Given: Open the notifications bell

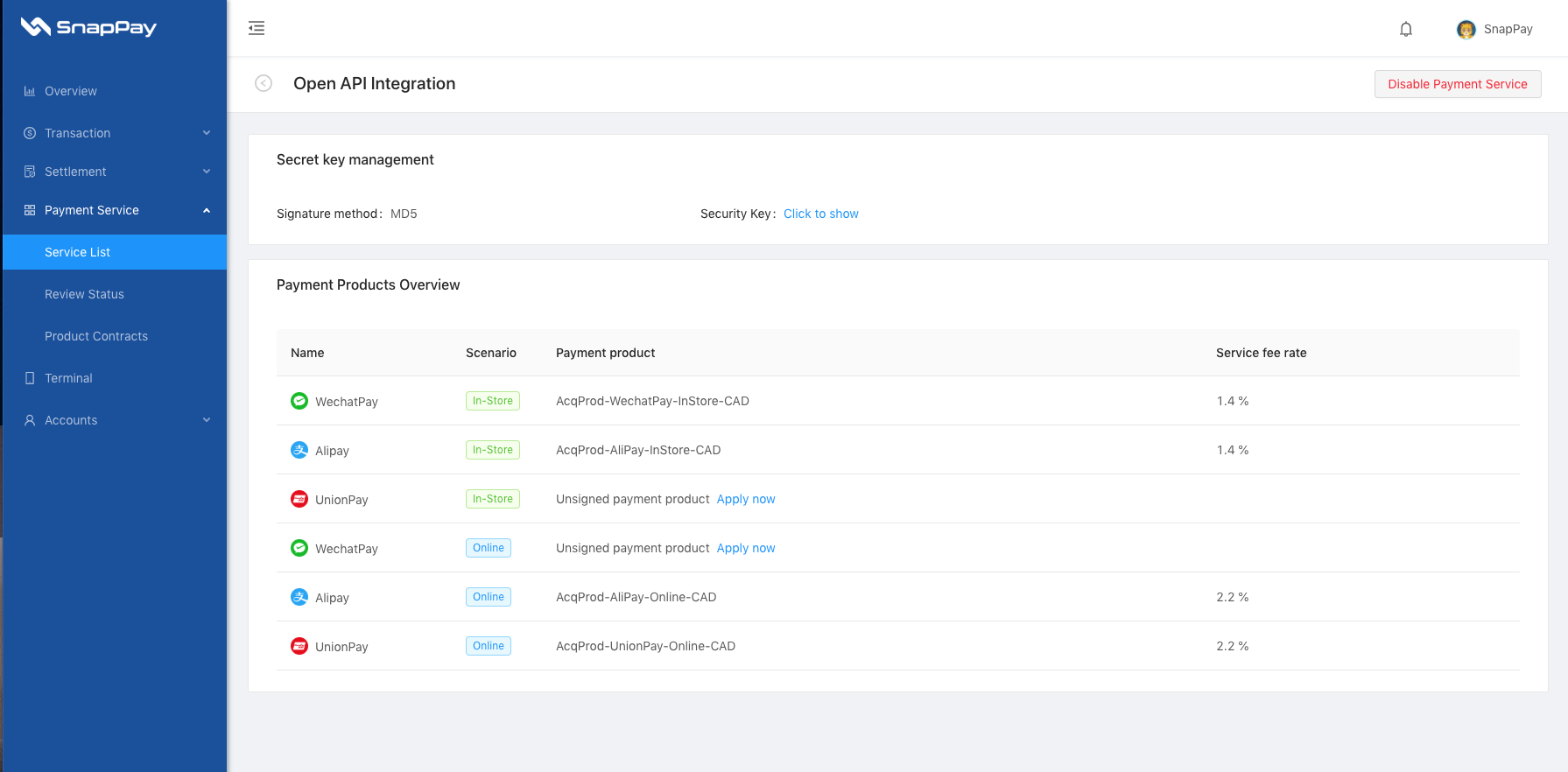Looking at the screenshot, I should click(x=1406, y=29).
